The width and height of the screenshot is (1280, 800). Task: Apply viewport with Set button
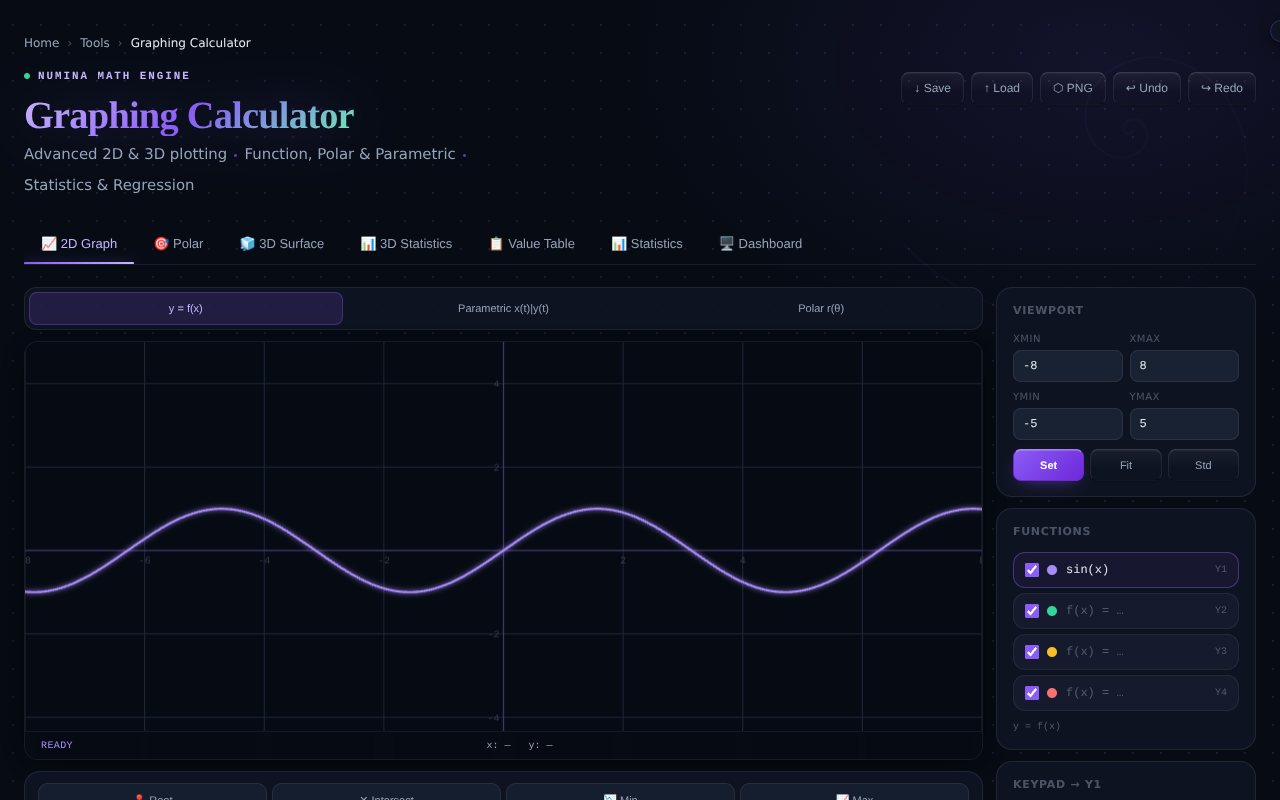(1048, 465)
